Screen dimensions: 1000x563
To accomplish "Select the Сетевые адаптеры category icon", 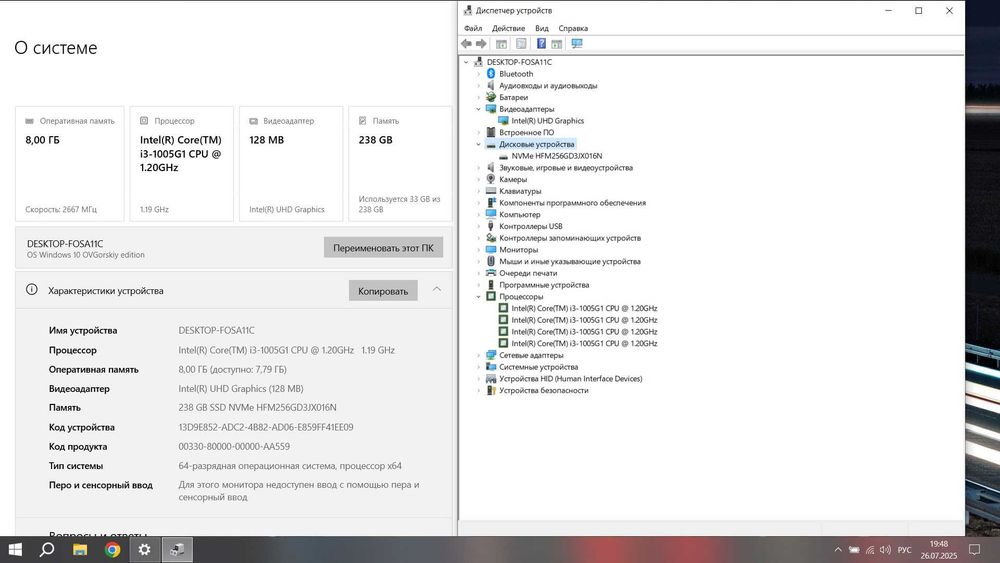I will [x=491, y=355].
